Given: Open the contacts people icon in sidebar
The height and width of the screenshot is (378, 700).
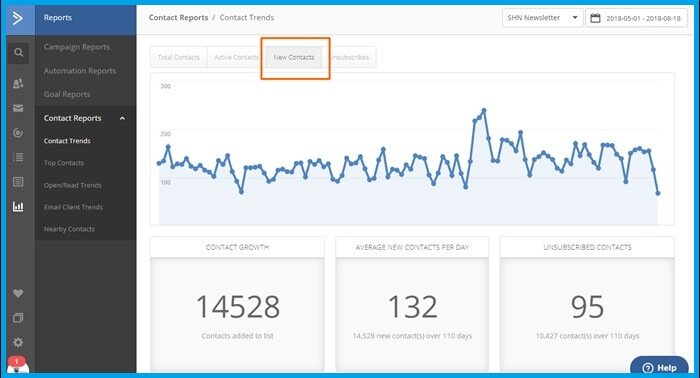Looking at the screenshot, I should tap(18, 83).
